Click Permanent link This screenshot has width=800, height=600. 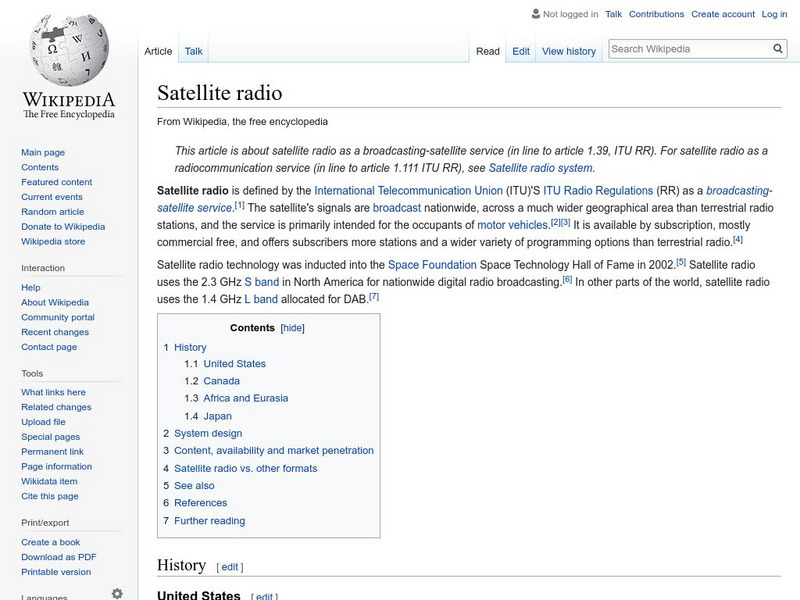(52, 451)
